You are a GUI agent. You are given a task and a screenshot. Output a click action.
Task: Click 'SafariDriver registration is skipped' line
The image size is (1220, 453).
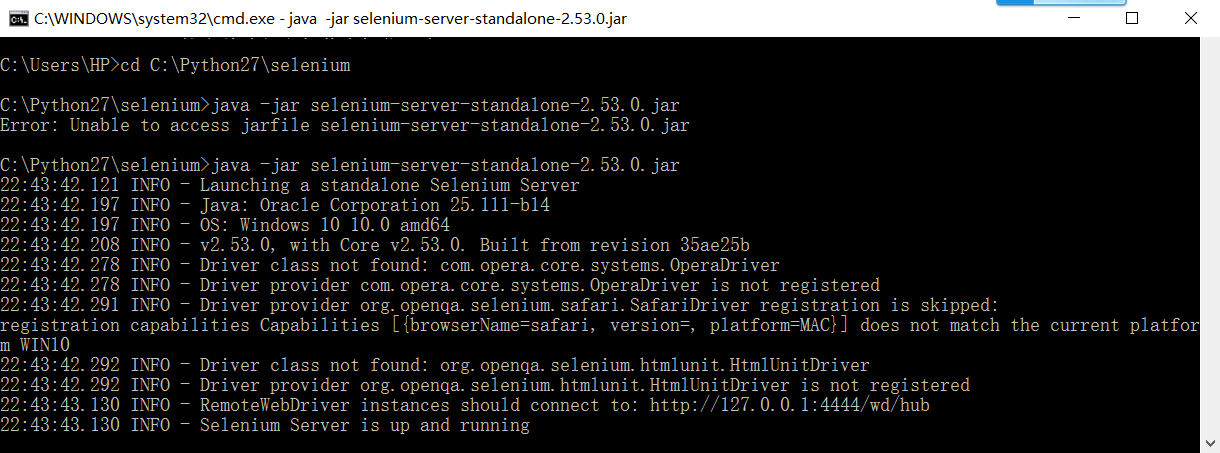[500, 305]
